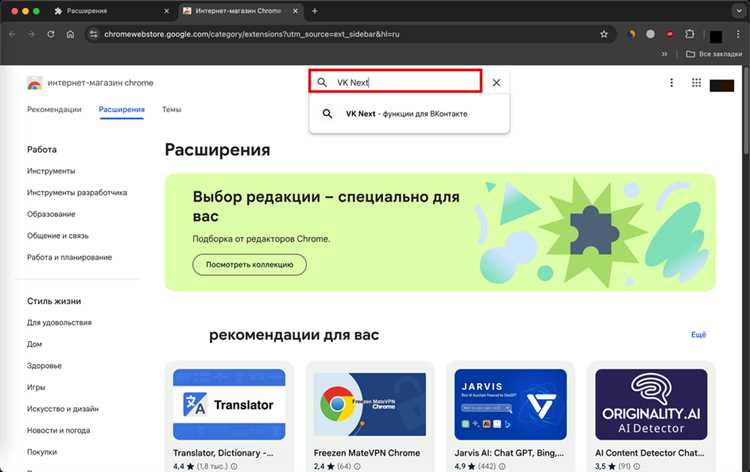Open the Freezen MateVPN Chrome thumbnail
Screen dimensions: 750x472
(x=370, y=405)
